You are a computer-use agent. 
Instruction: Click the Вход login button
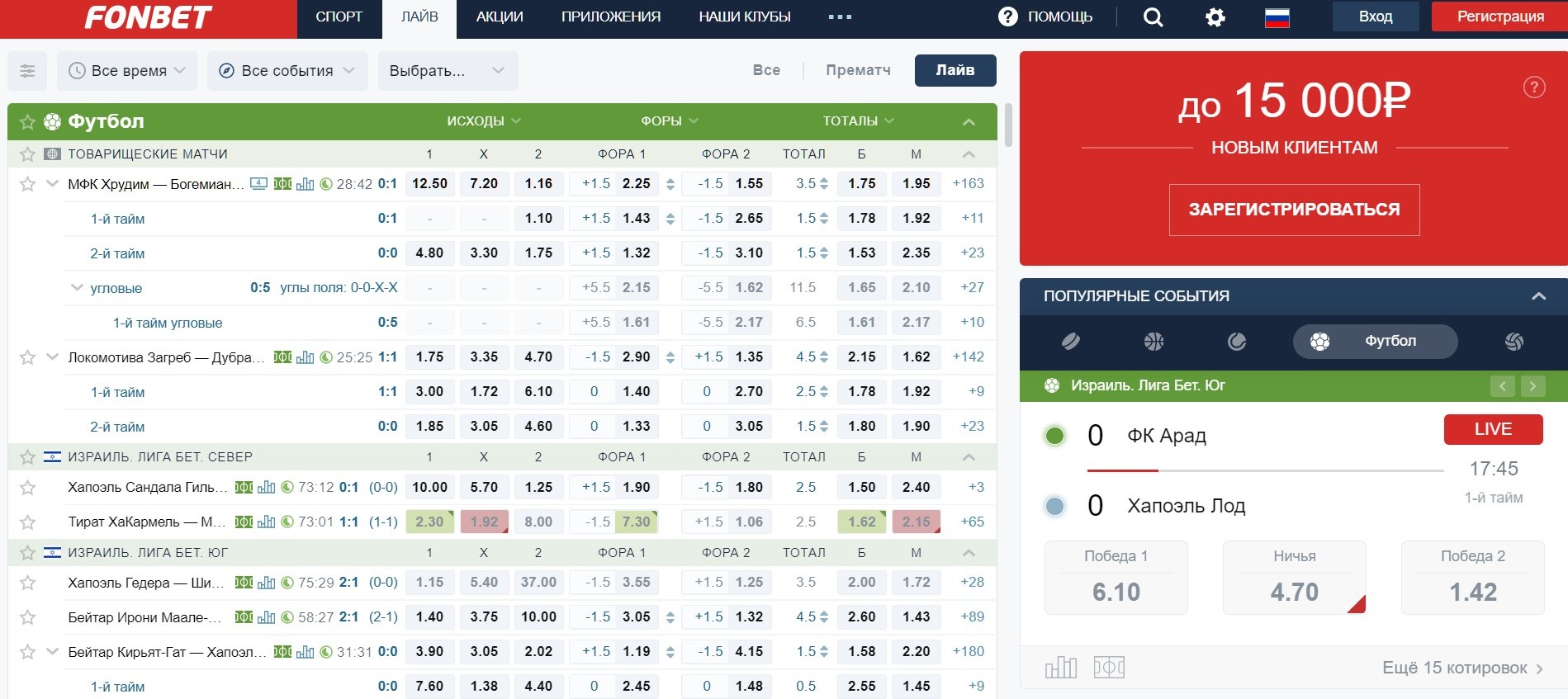[x=1376, y=17]
